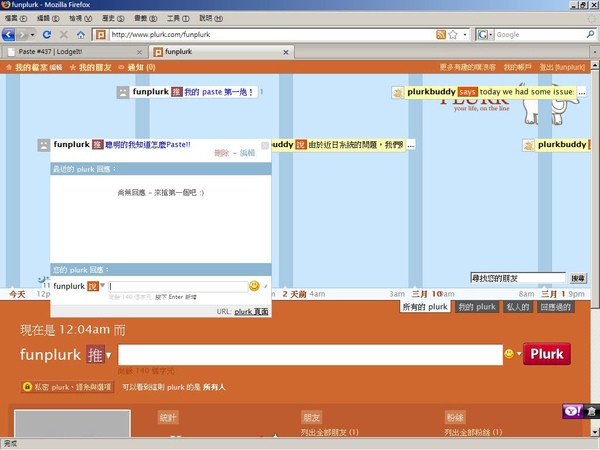This screenshot has width=600, height=450.
Task: Click the 尋找您的朋友 friend search field
Action: pyautogui.click(x=518, y=278)
